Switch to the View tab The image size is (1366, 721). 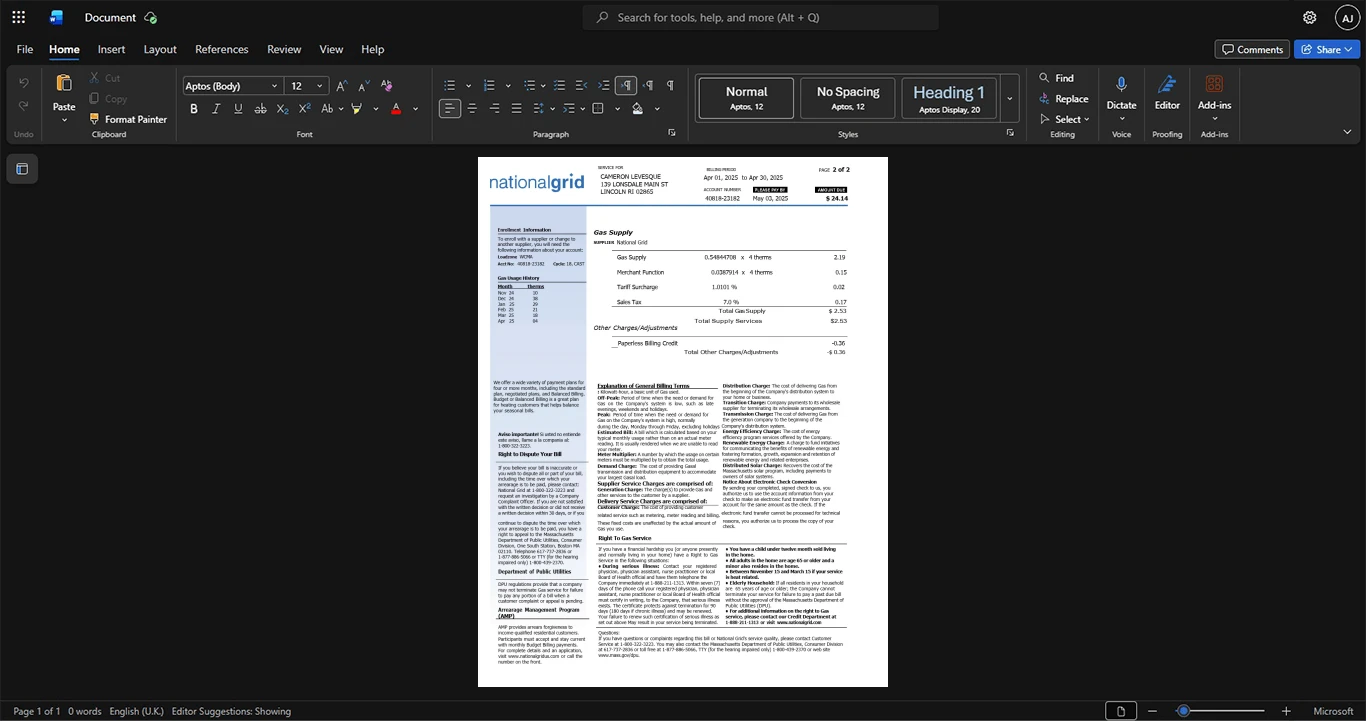click(331, 49)
